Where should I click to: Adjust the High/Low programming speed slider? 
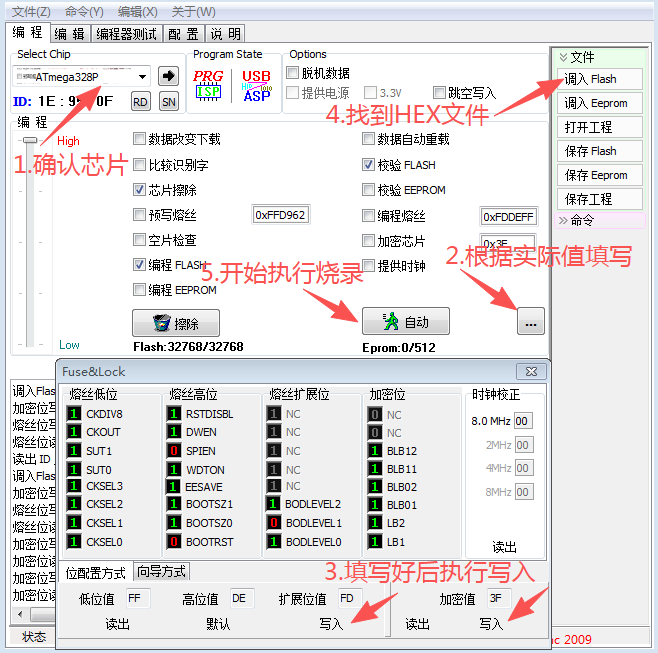(x=30, y=140)
